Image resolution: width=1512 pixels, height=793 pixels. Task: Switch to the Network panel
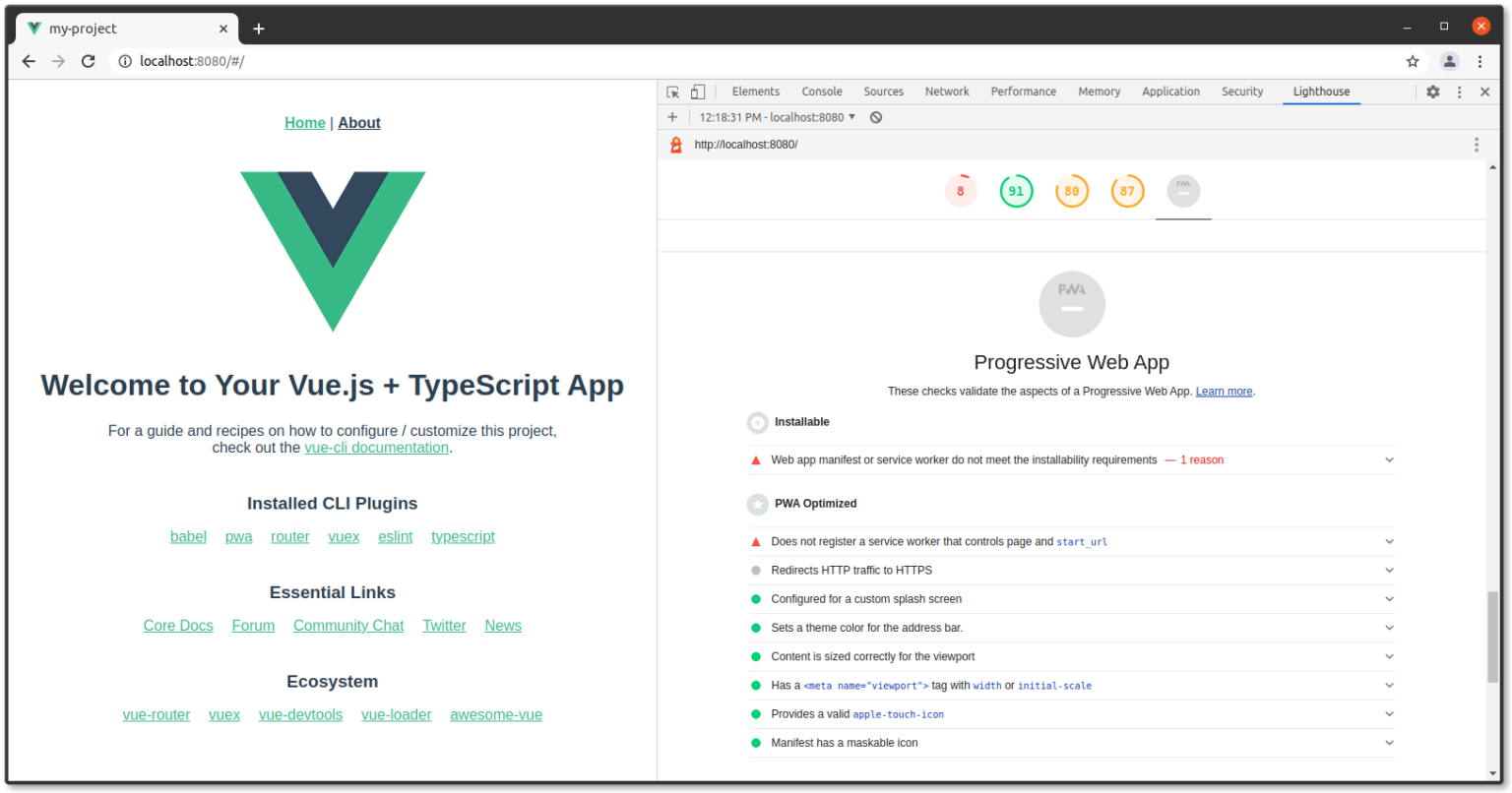tap(946, 91)
